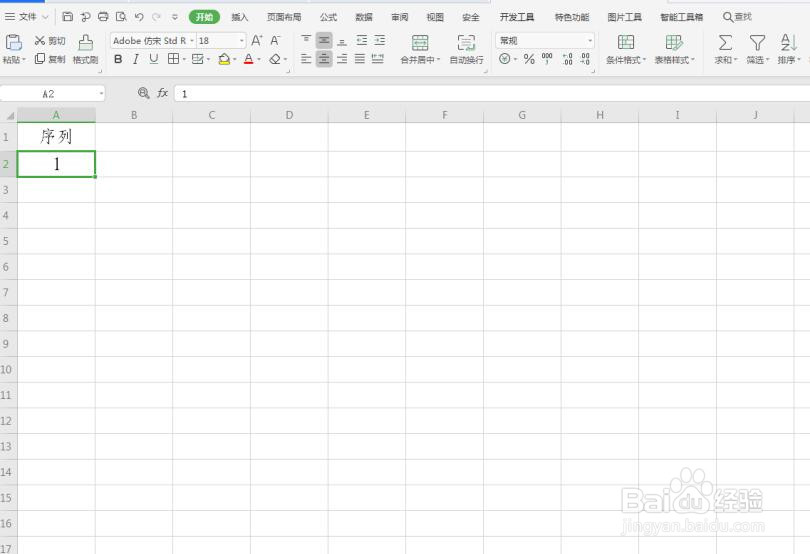Switch to the 数据 (Data) tab
The width and height of the screenshot is (810, 554).
pyautogui.click(x=364, y=17)
